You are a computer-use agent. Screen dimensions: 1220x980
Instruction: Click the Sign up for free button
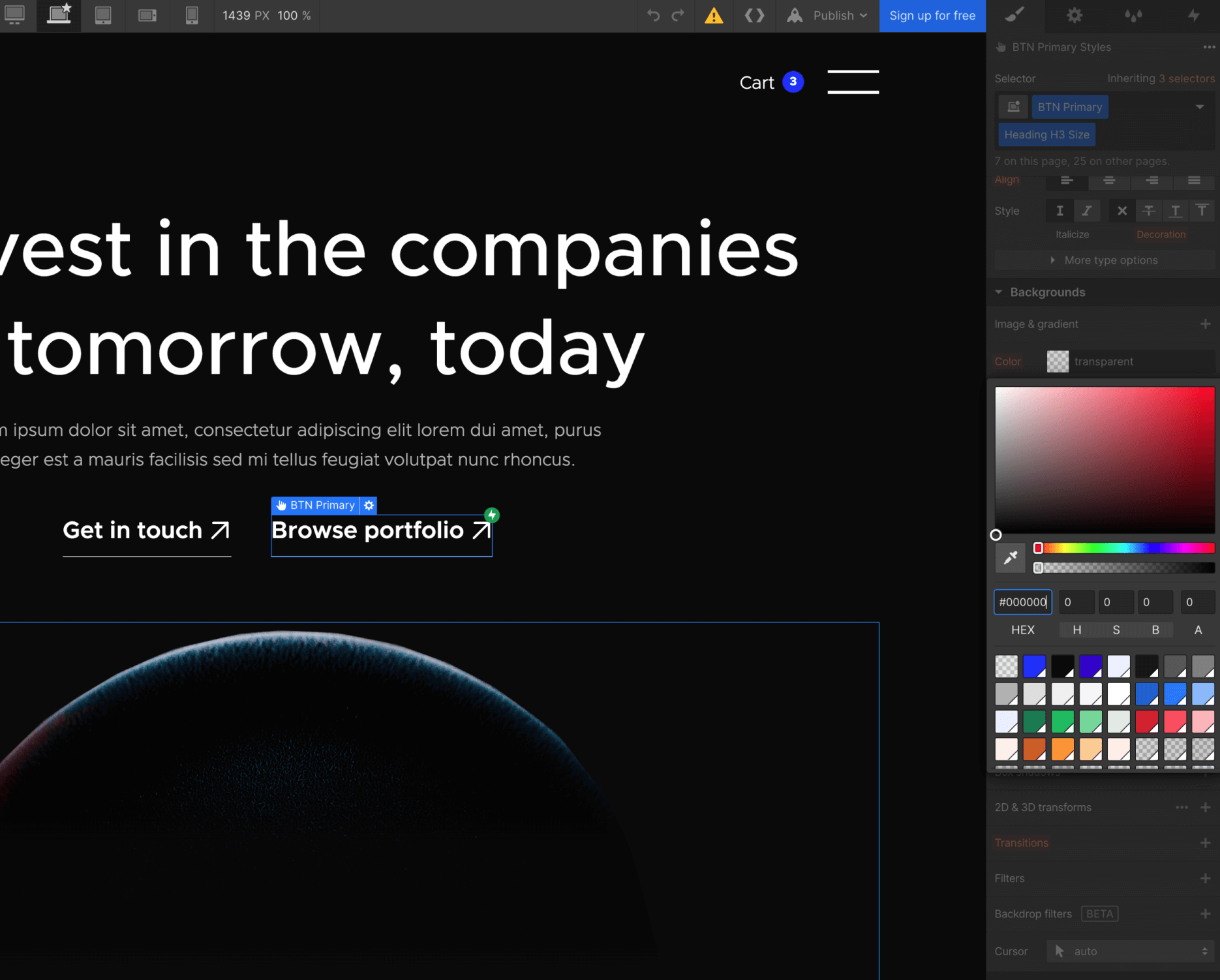932,16
